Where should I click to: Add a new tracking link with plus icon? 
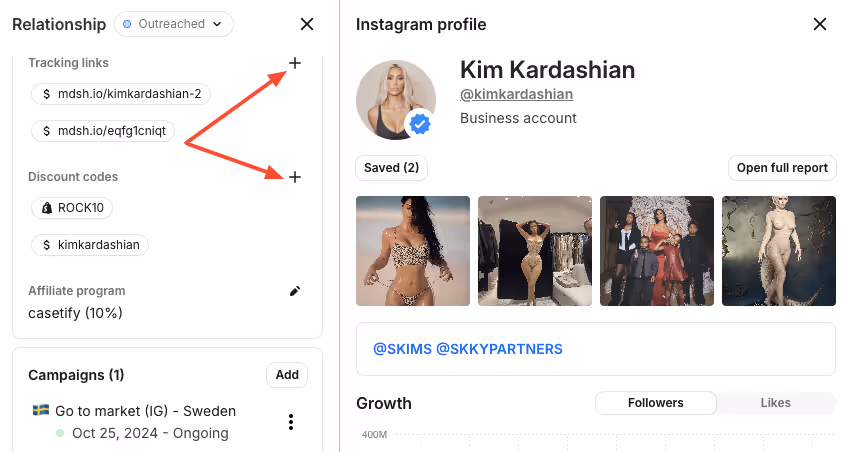pos(294,63)
